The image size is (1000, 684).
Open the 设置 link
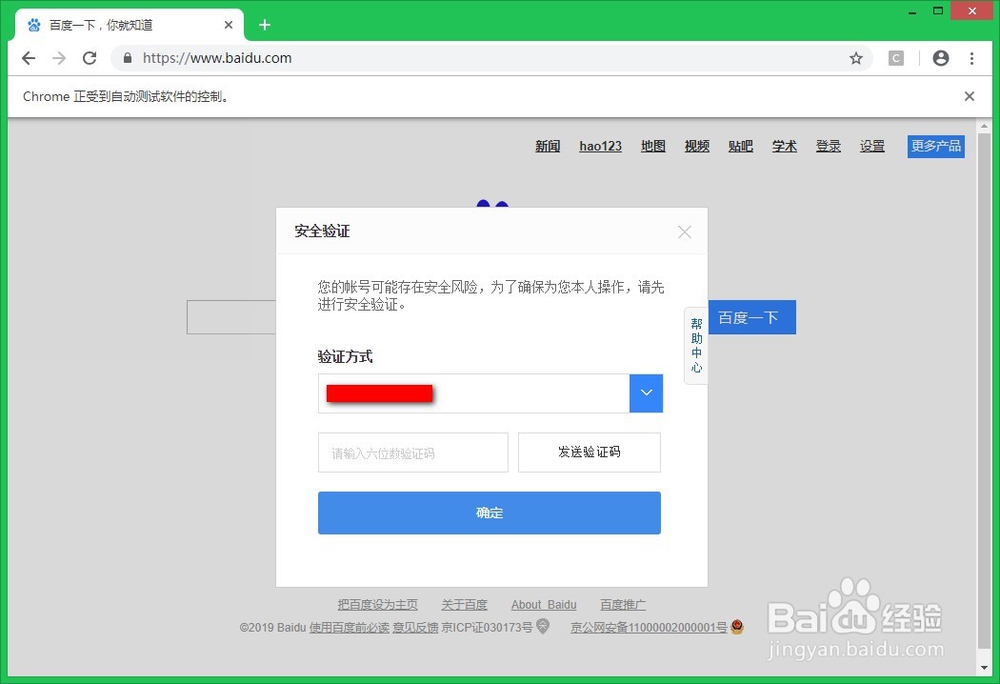(872, 146)
